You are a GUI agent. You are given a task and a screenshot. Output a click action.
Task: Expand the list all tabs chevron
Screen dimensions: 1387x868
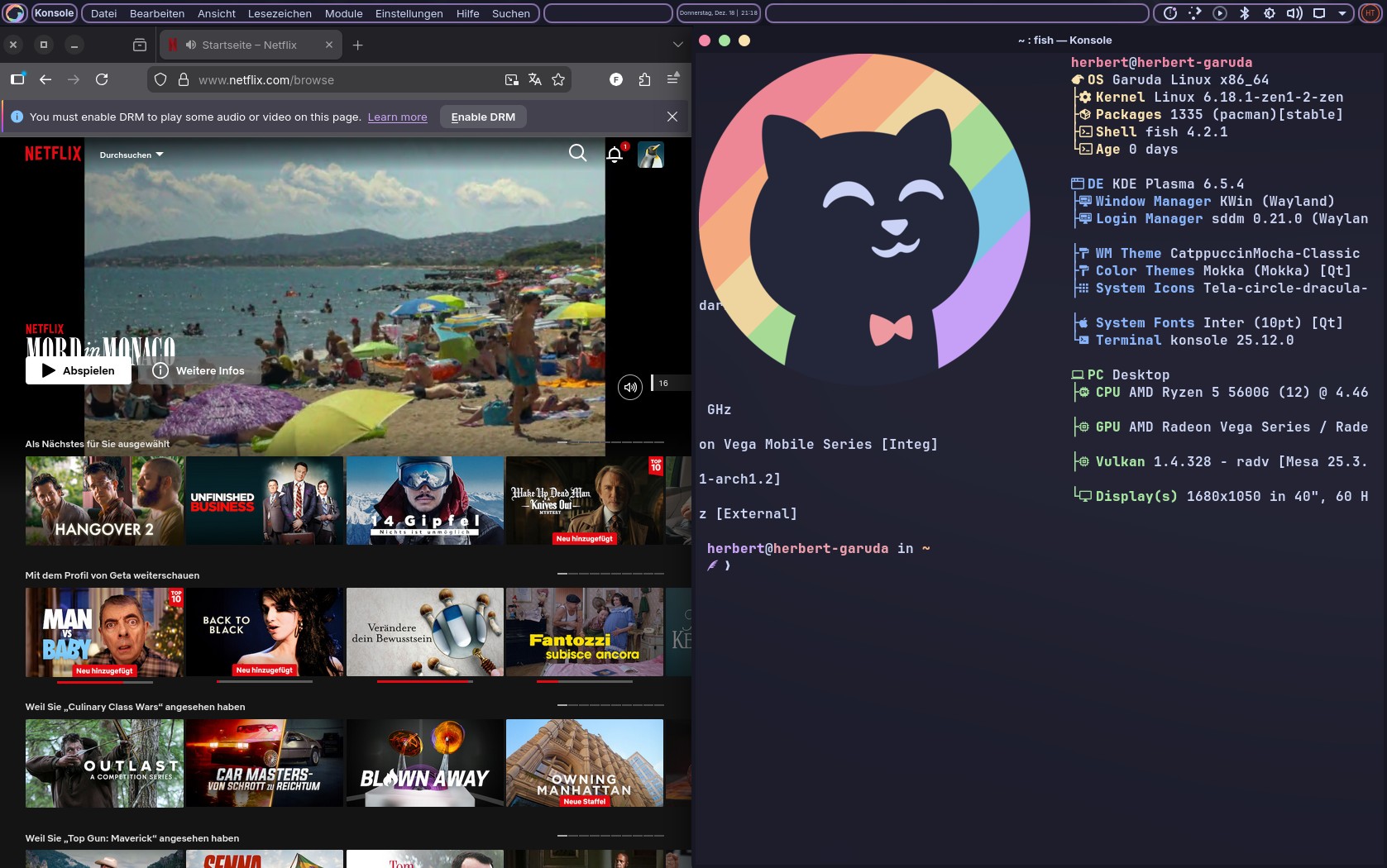677,45
